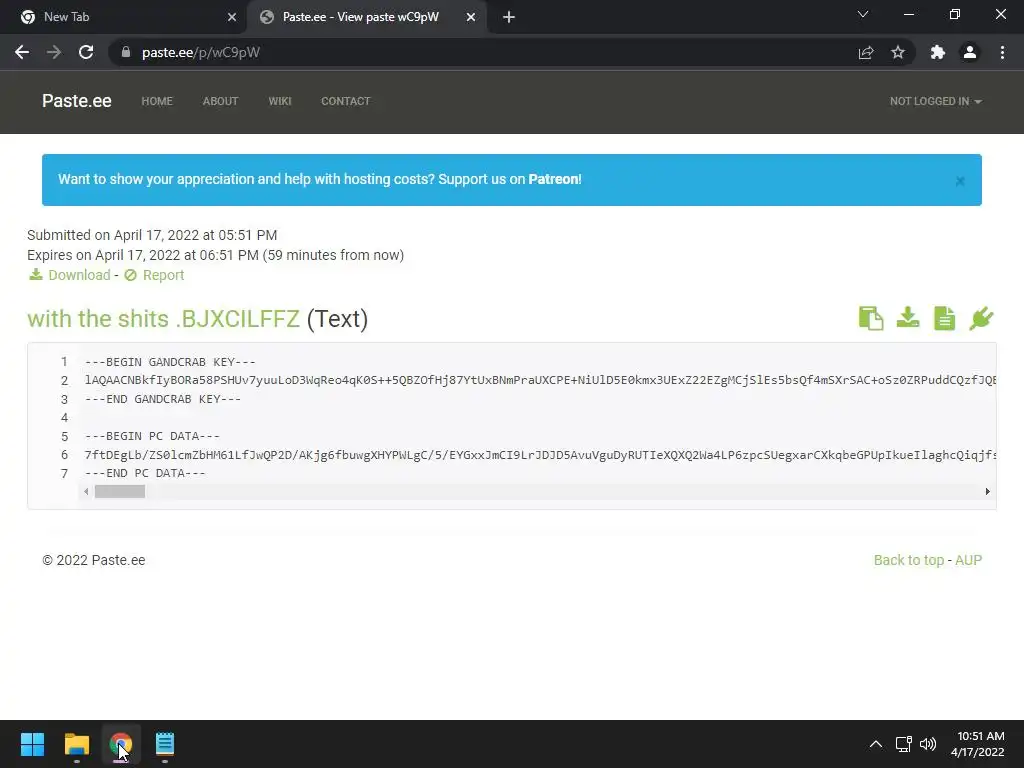Click the horizontal scrollbar thumb in code box
Image resolution: width=1024 pixels, height=768 pixels.
pyautogui.click(x=120, y=492)
